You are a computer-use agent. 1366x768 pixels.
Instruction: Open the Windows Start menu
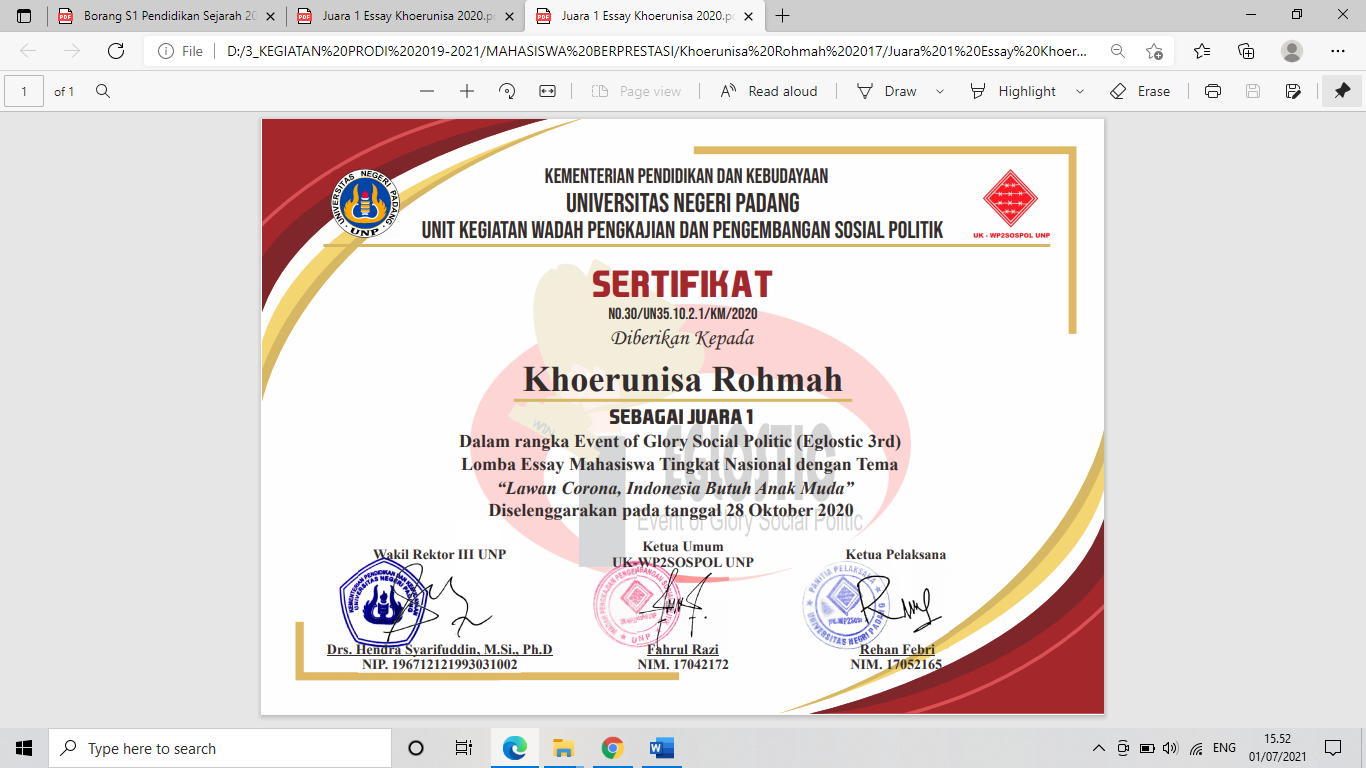[x=24, y=748]
